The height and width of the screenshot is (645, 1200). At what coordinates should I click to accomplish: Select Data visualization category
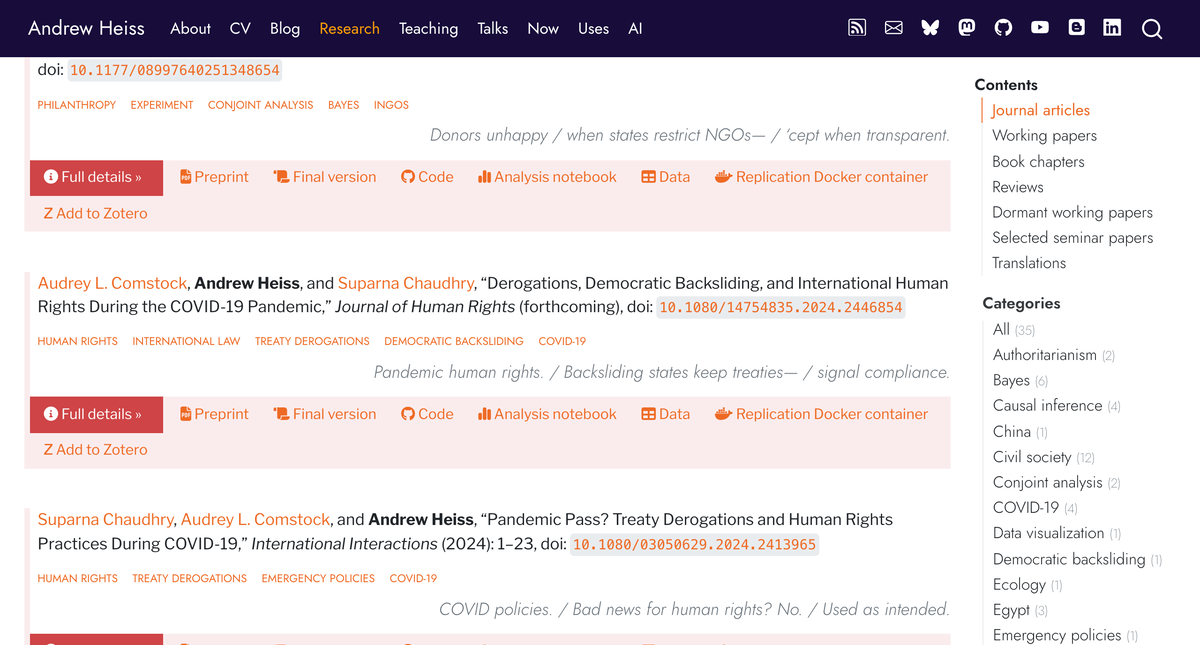coord(1057,533)
